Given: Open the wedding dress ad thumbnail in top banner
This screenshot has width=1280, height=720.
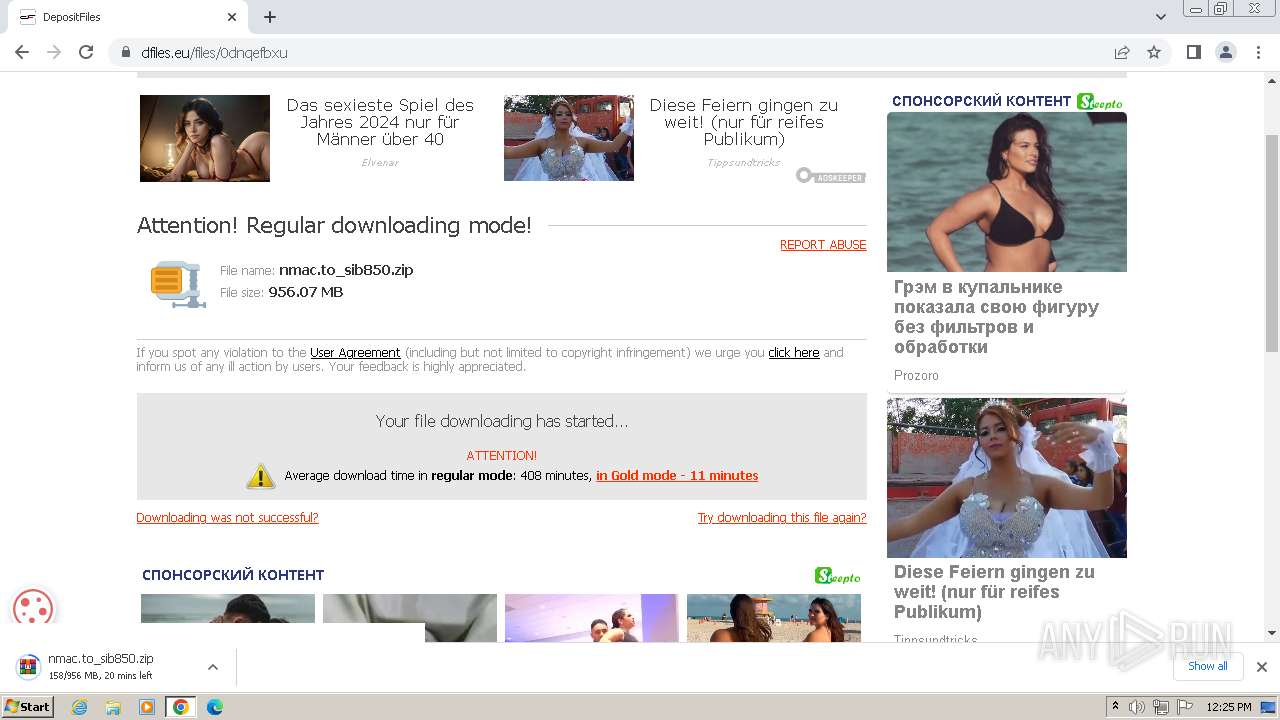Looking at the screenshot, I should 569,138.
